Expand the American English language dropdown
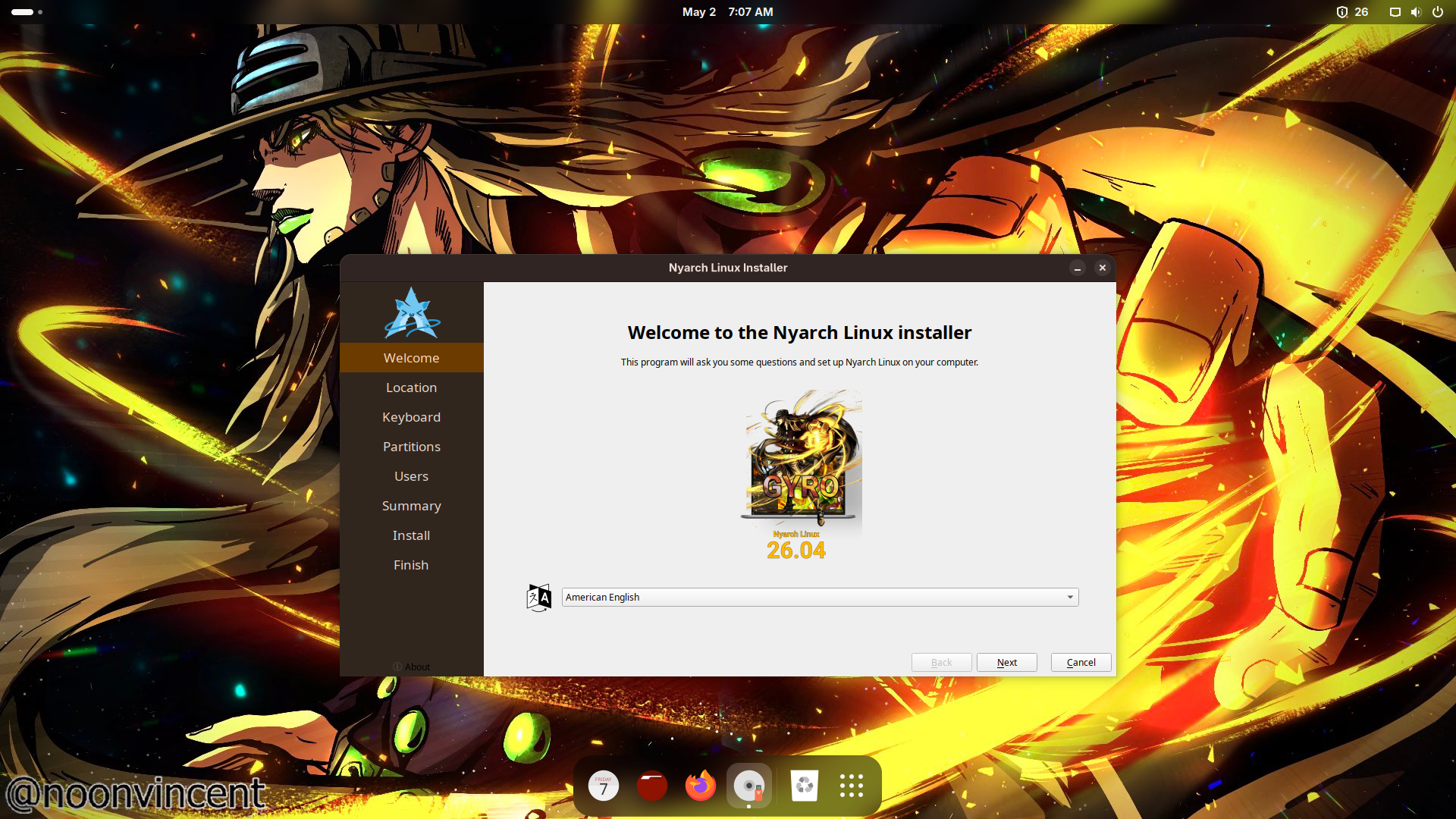This screenshot has height=819, width=1456. click(820, 598)
